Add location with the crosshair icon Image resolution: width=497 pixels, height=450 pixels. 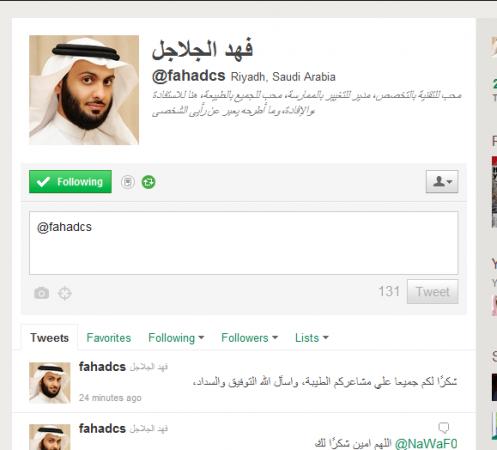tap(65, 293)
